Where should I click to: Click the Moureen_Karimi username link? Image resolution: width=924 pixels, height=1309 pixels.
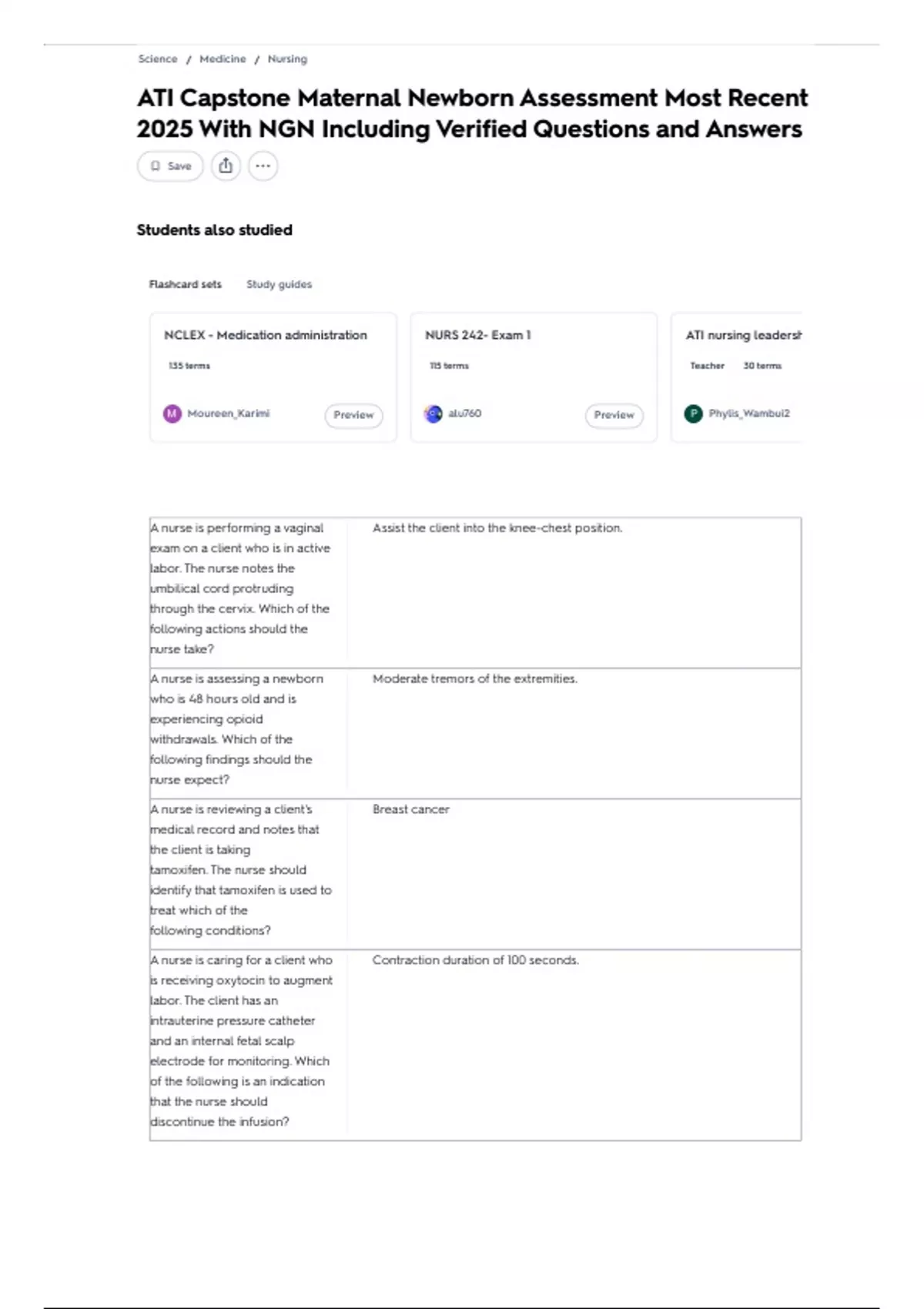point(229,413)
